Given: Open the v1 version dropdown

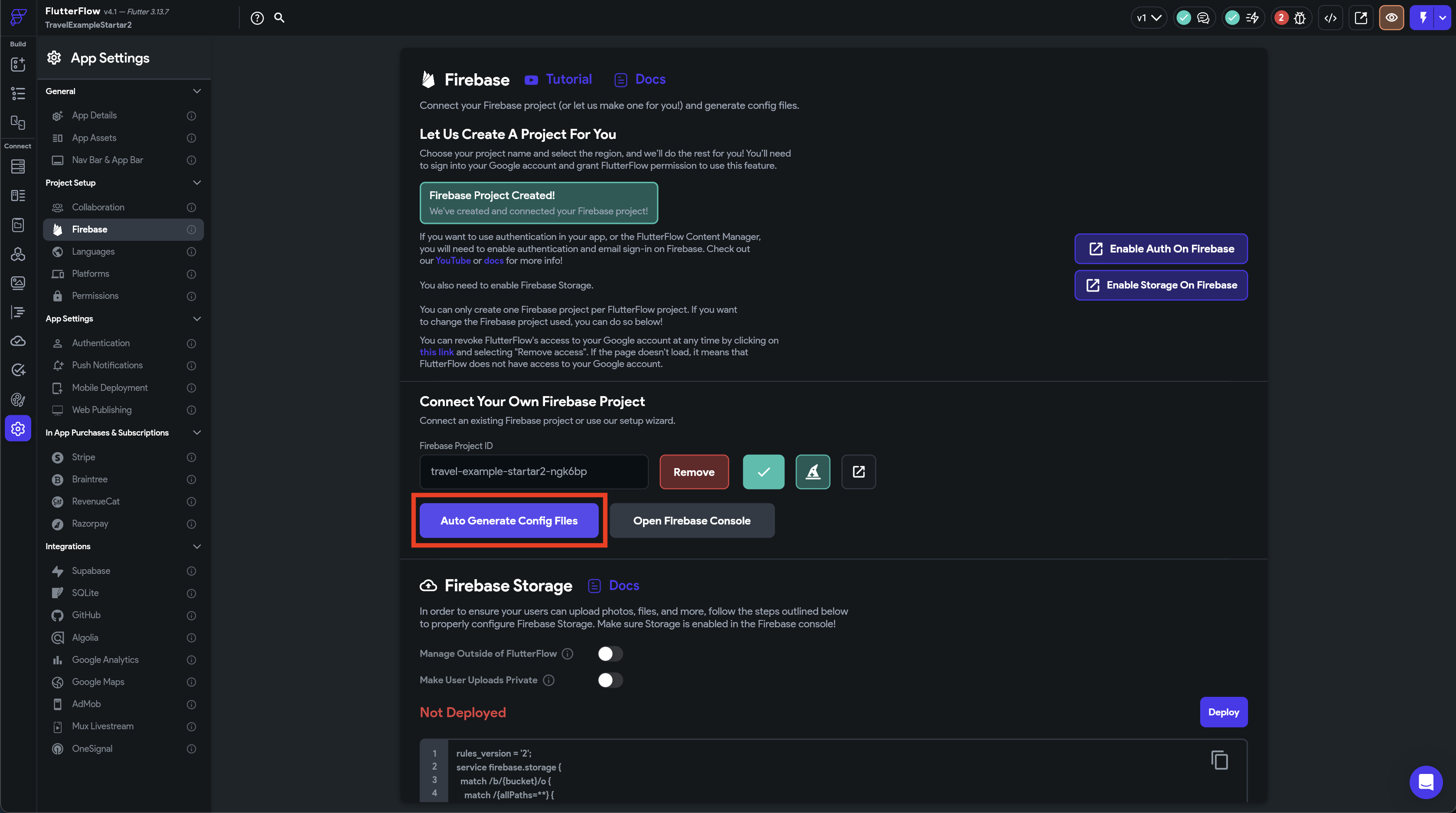Looking at the screenshot, I should 1148,18.
